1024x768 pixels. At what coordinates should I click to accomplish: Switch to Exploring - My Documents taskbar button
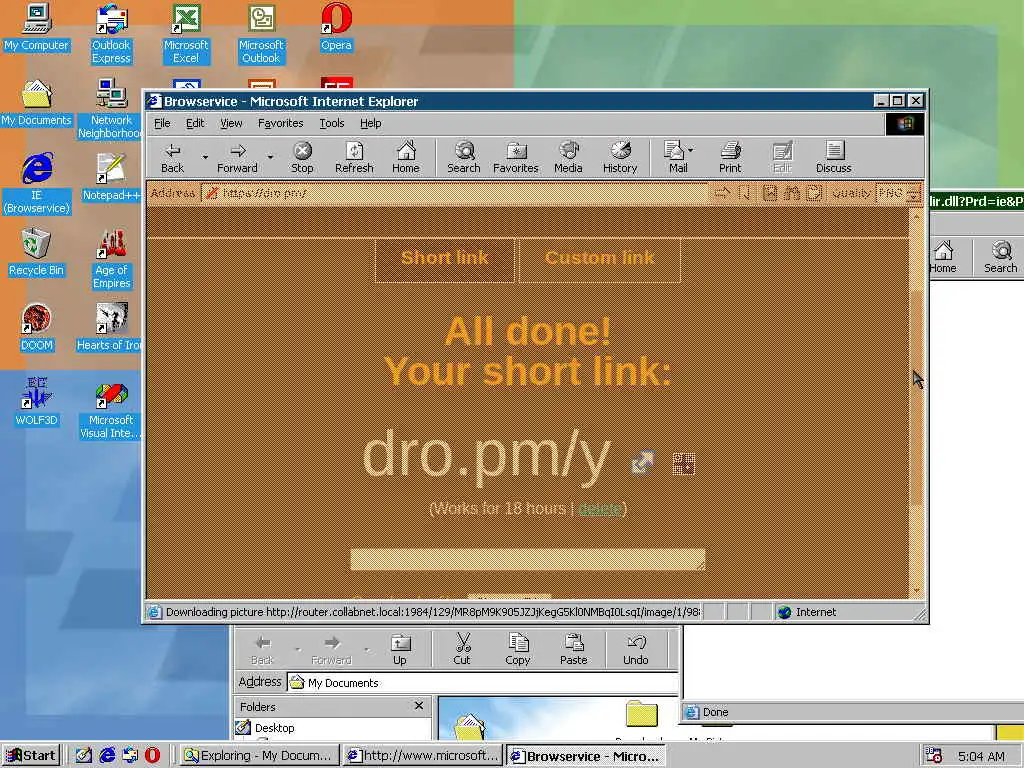pyautogui.click(x=259, y=756)
